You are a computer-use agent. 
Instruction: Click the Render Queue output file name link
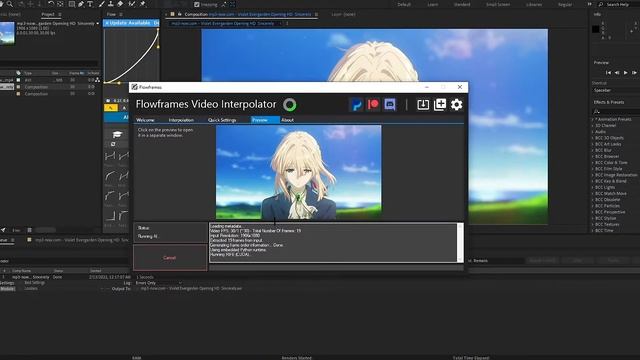pos(191,289)
